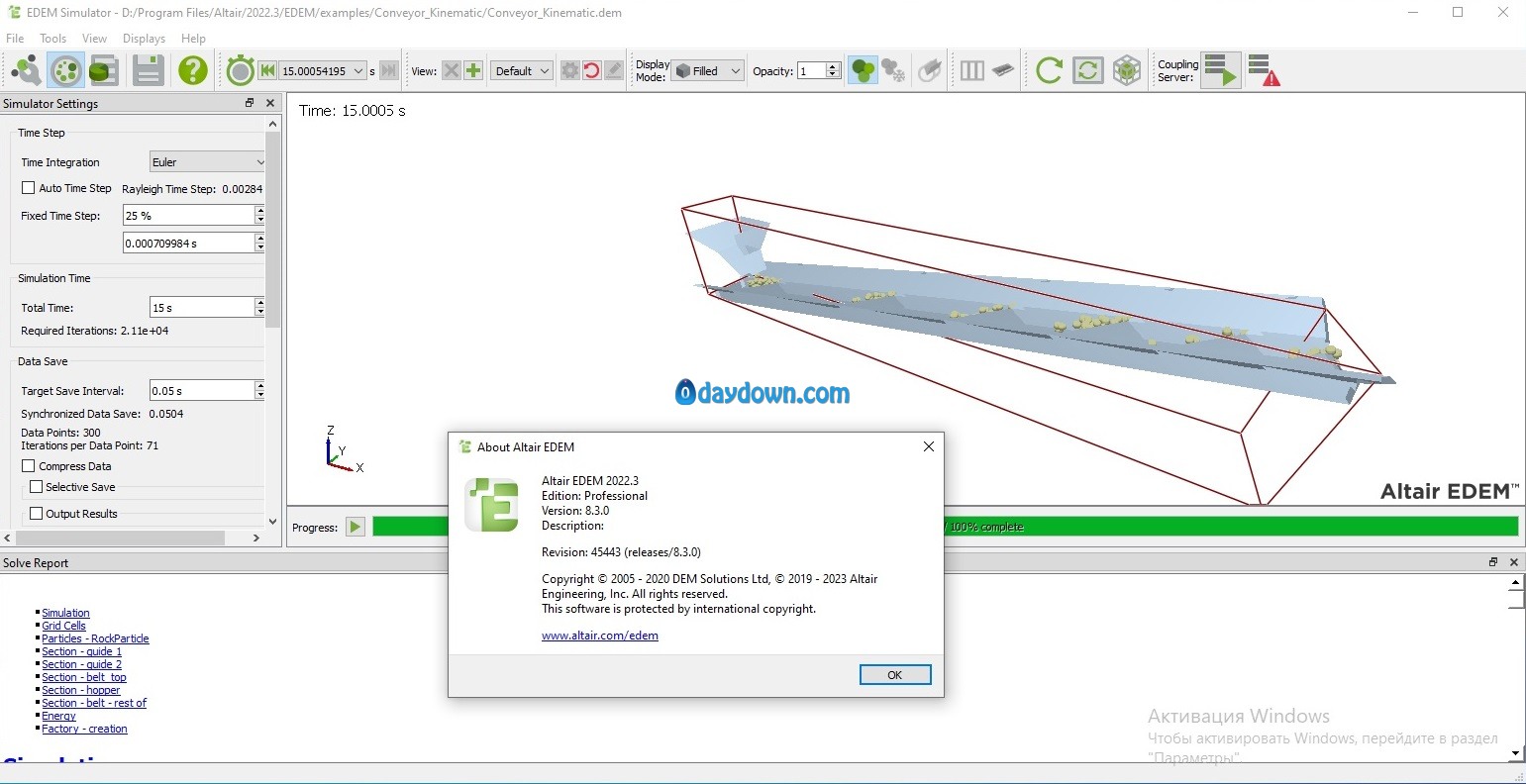Enable the Auto Time Step checkbox
Image resolution: width=1526 pixels, height=784 pixels.
tap(29, 188)
